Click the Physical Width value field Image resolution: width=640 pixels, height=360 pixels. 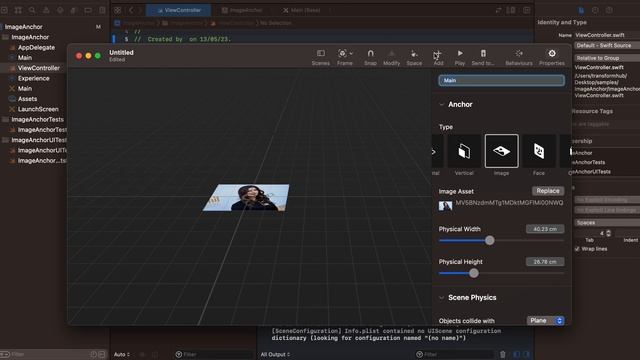545,229
